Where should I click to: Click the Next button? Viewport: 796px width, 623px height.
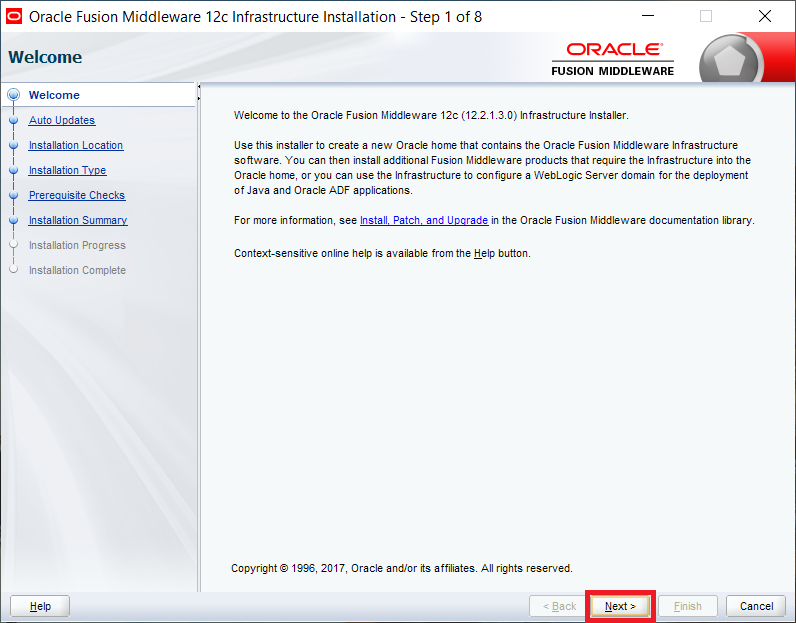click(620, 606)
